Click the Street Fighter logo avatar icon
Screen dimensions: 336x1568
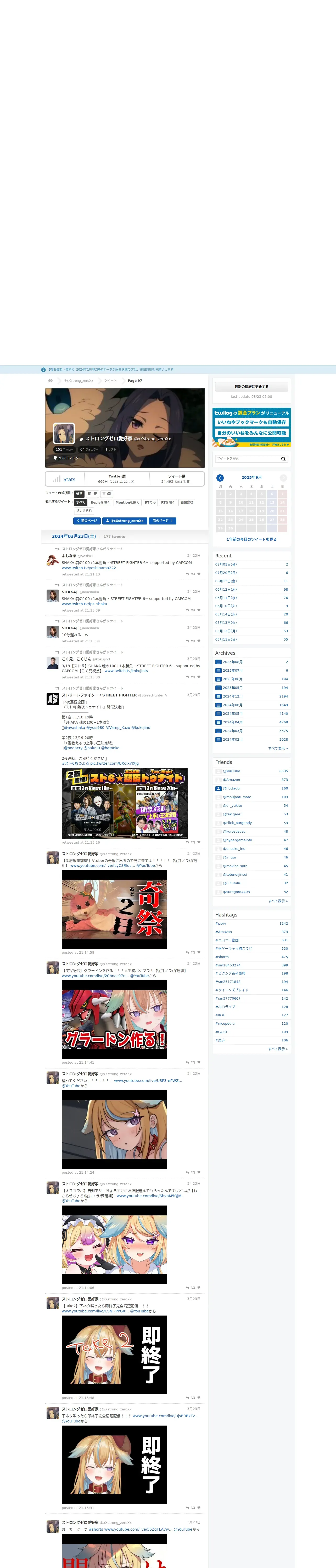53,699
